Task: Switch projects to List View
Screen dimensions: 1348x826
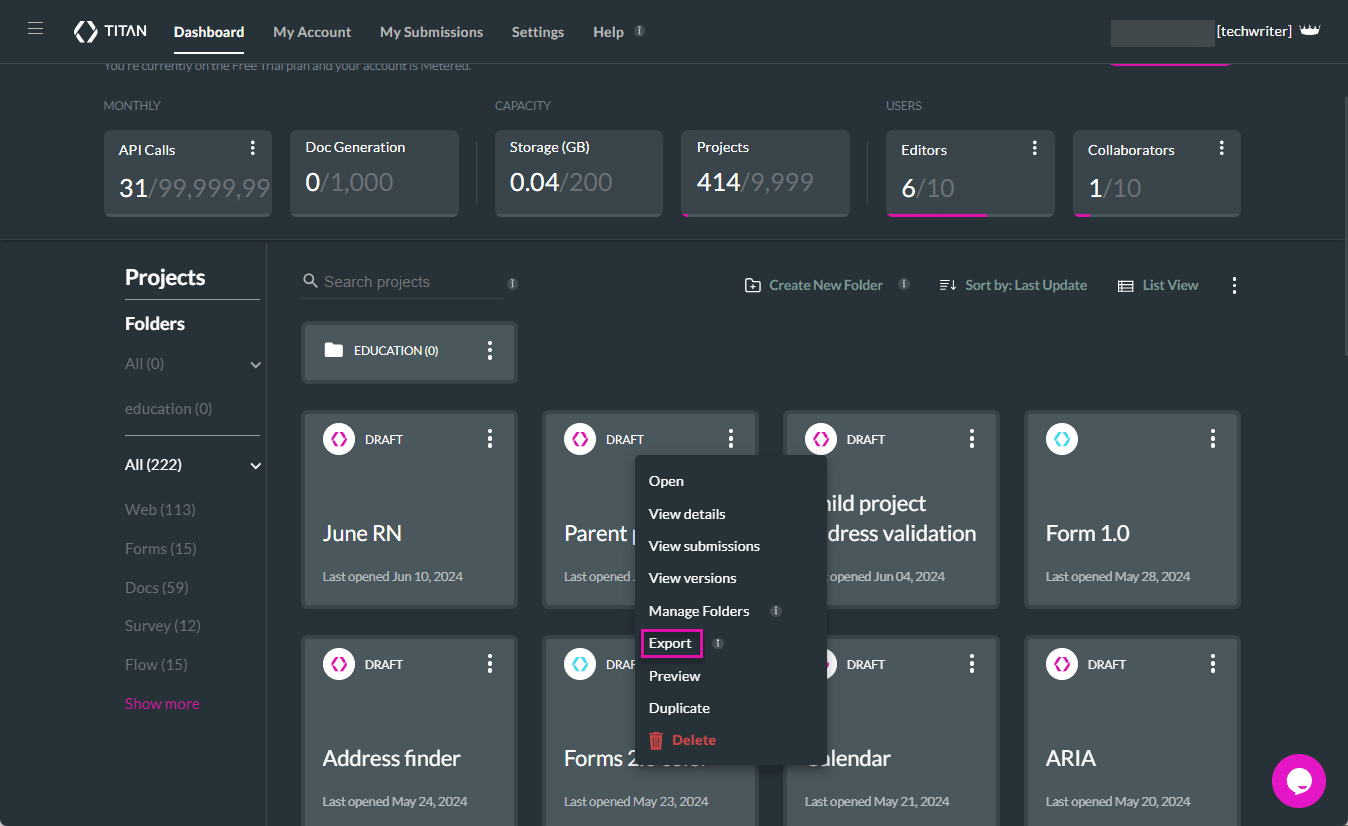Action: (x=1157, y=285)
